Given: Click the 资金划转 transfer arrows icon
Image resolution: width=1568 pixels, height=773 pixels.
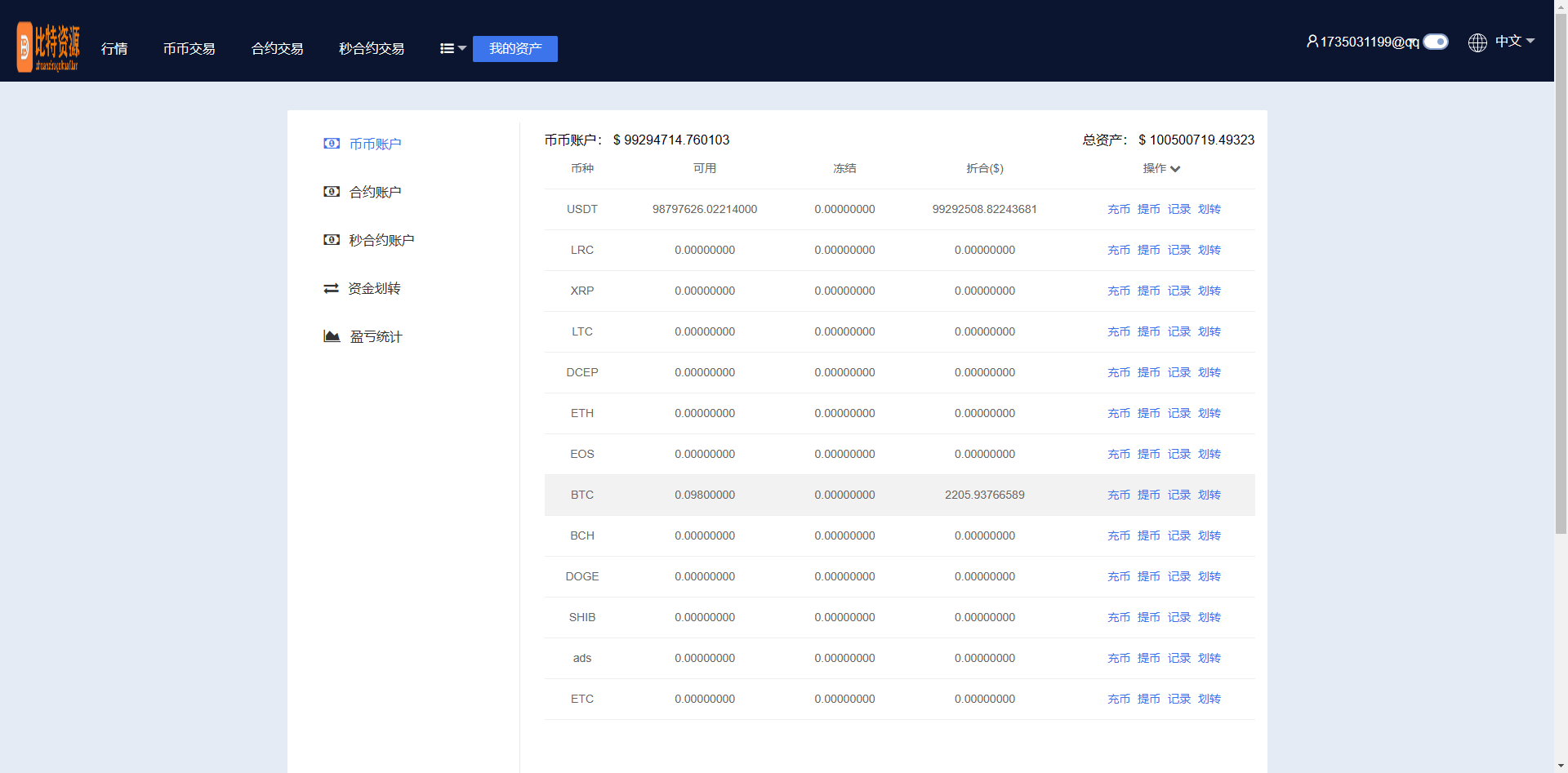Looking at the screenshot, I should pos(331,288).
